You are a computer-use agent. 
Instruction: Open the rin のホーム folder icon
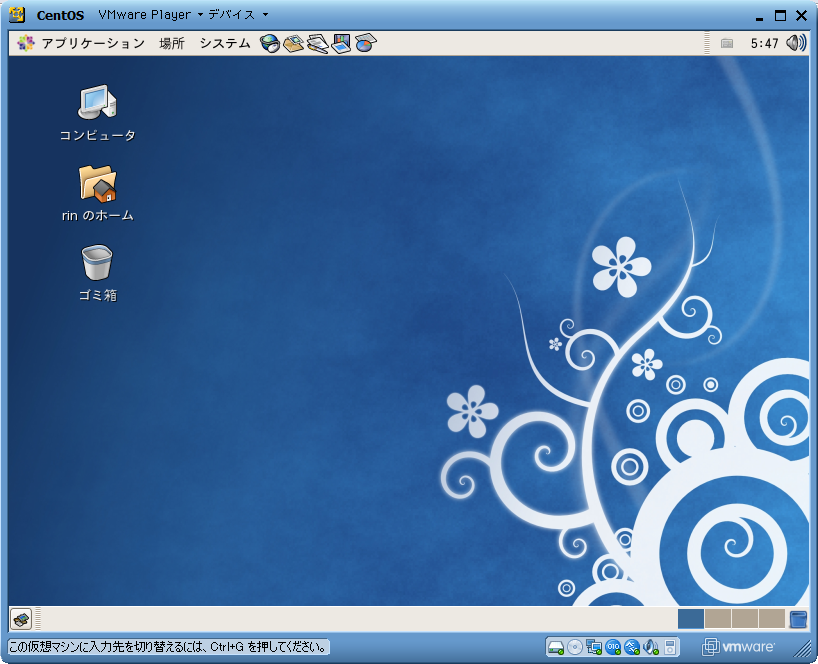[x=98, y=194]
